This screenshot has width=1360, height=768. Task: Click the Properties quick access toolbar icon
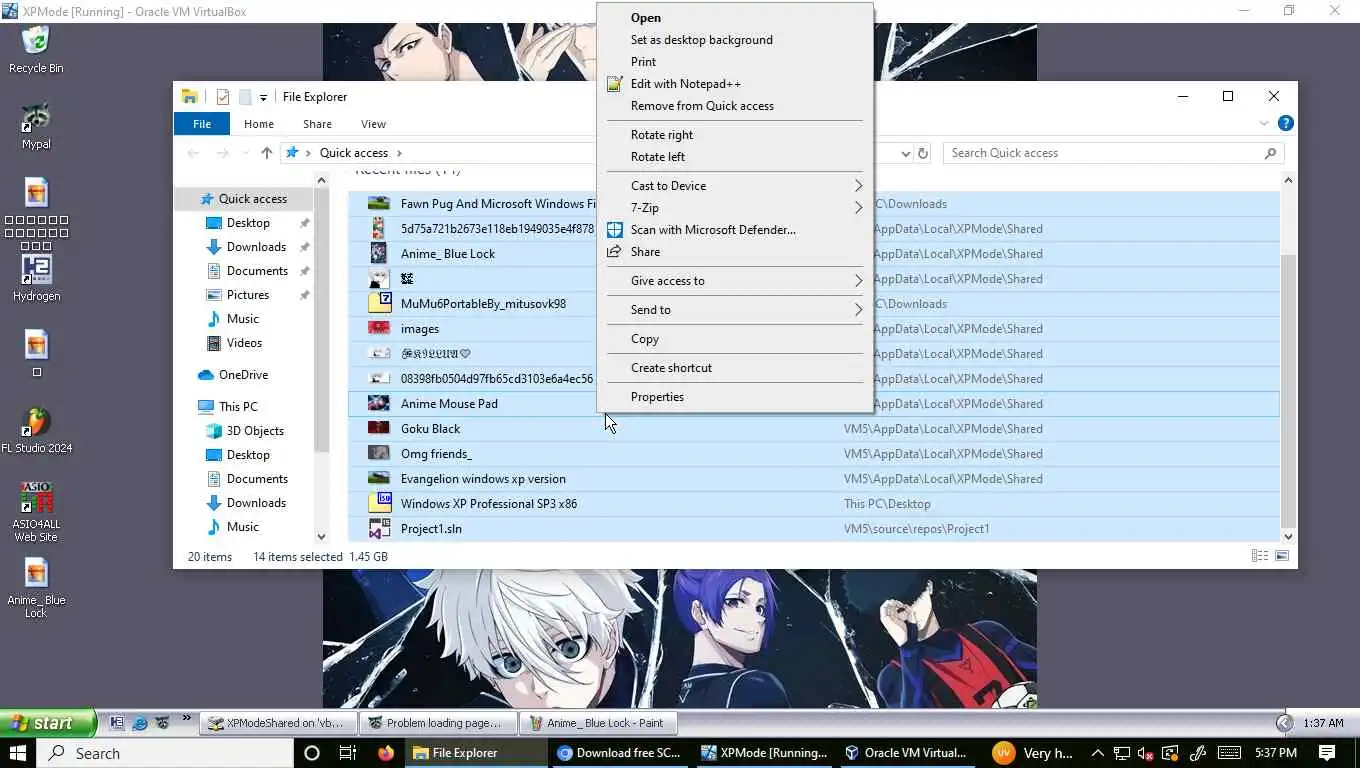222,97
